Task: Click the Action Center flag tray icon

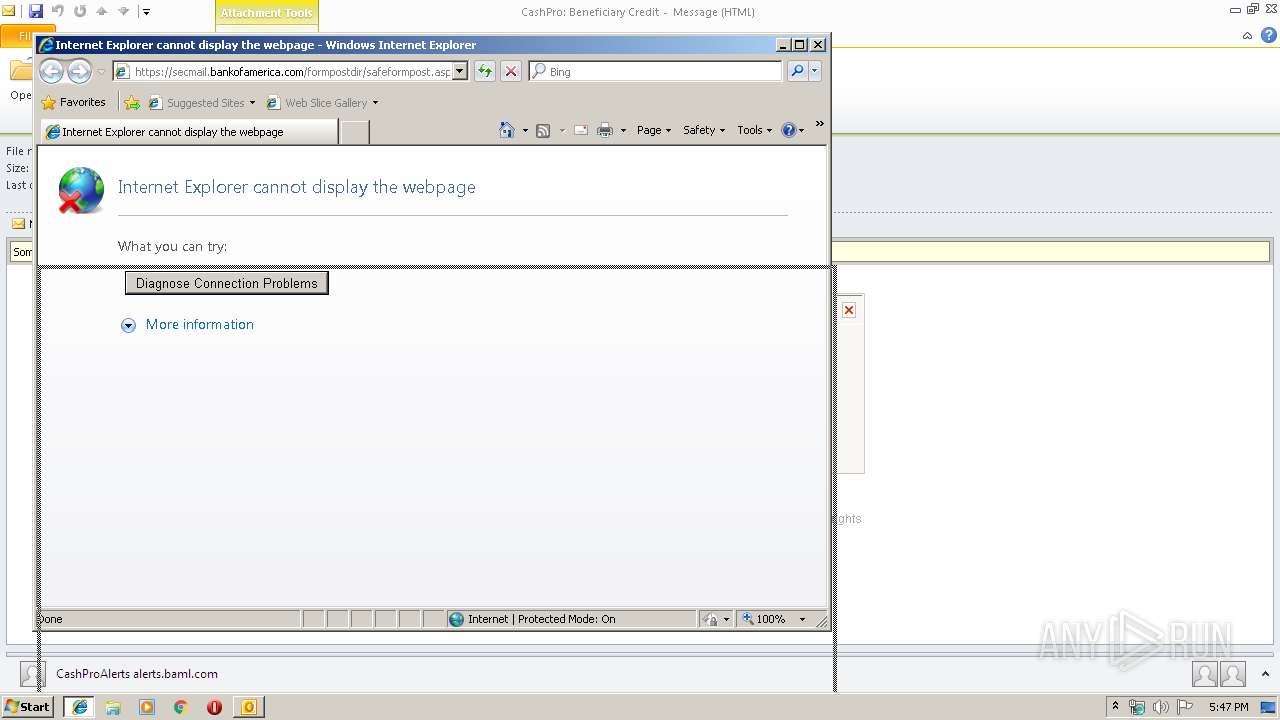Action: (1184, 707)
